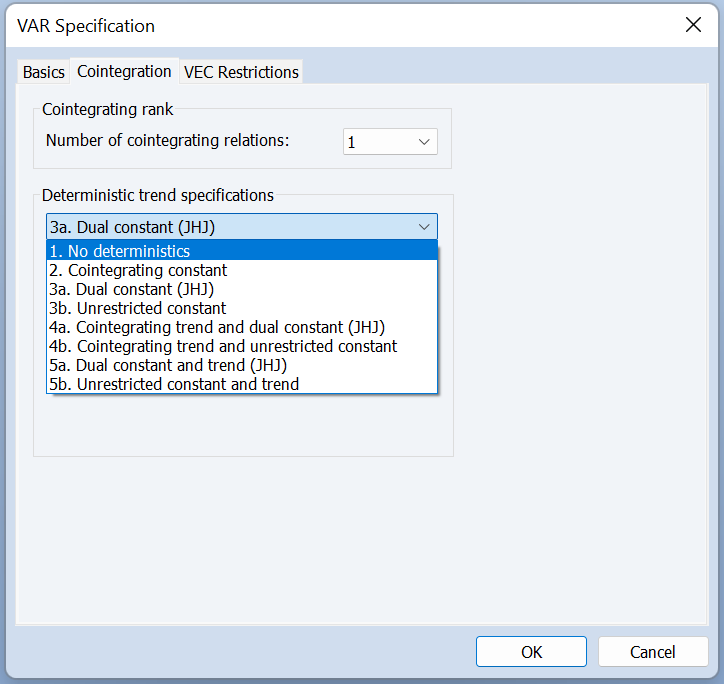Select 3b. Unrestricted constant
This screenshot has height=684, width=724.
[x=242, y=308]
